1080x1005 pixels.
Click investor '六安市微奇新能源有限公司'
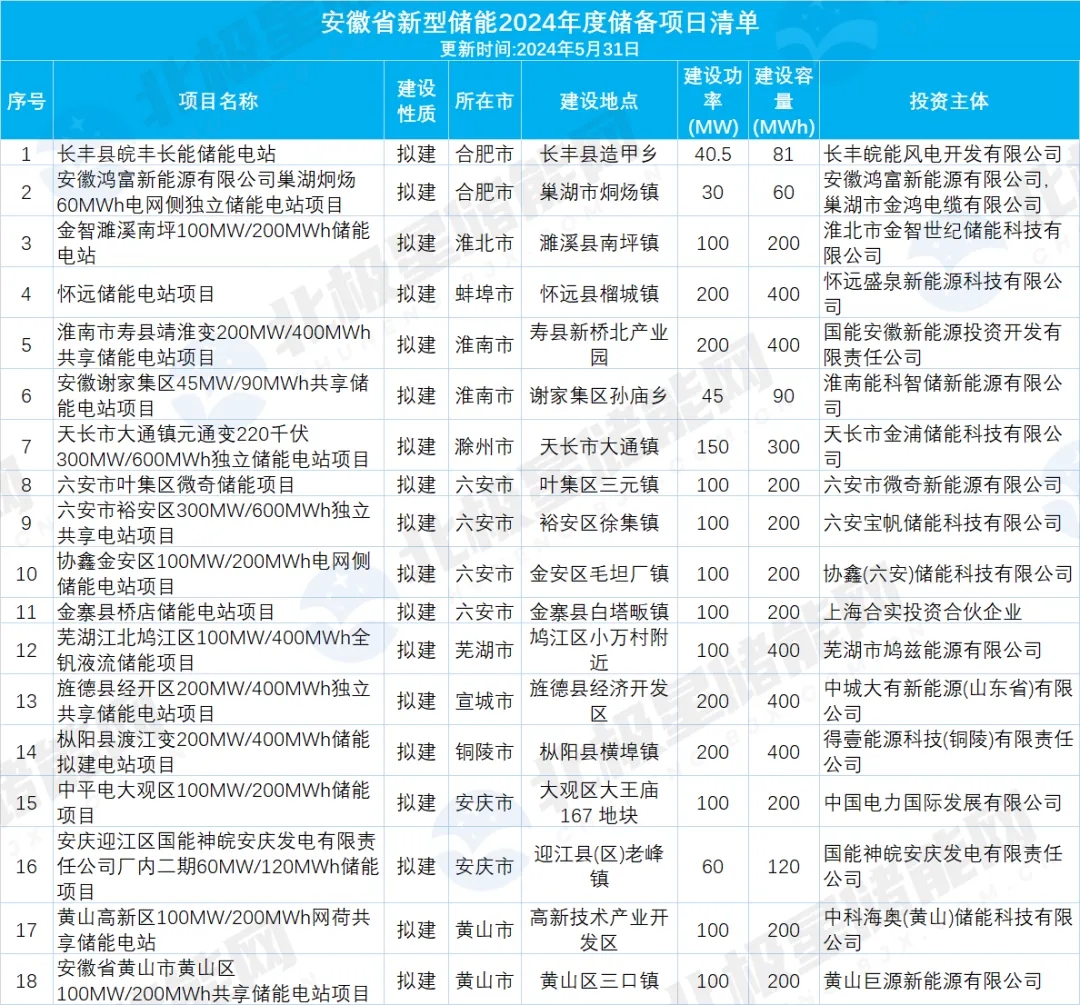[943, 485]
